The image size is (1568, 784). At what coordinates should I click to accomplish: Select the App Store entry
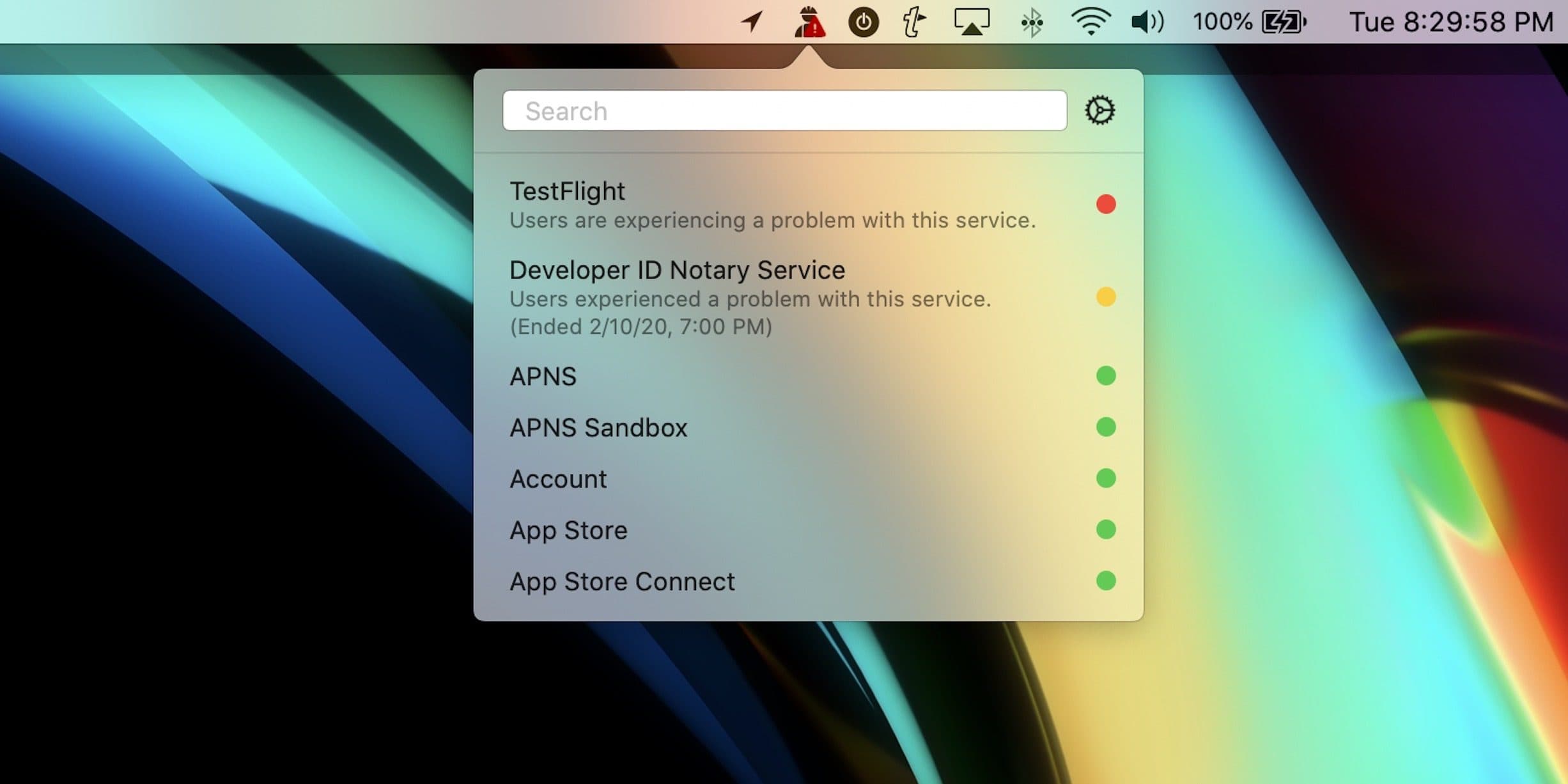(809, 529)
